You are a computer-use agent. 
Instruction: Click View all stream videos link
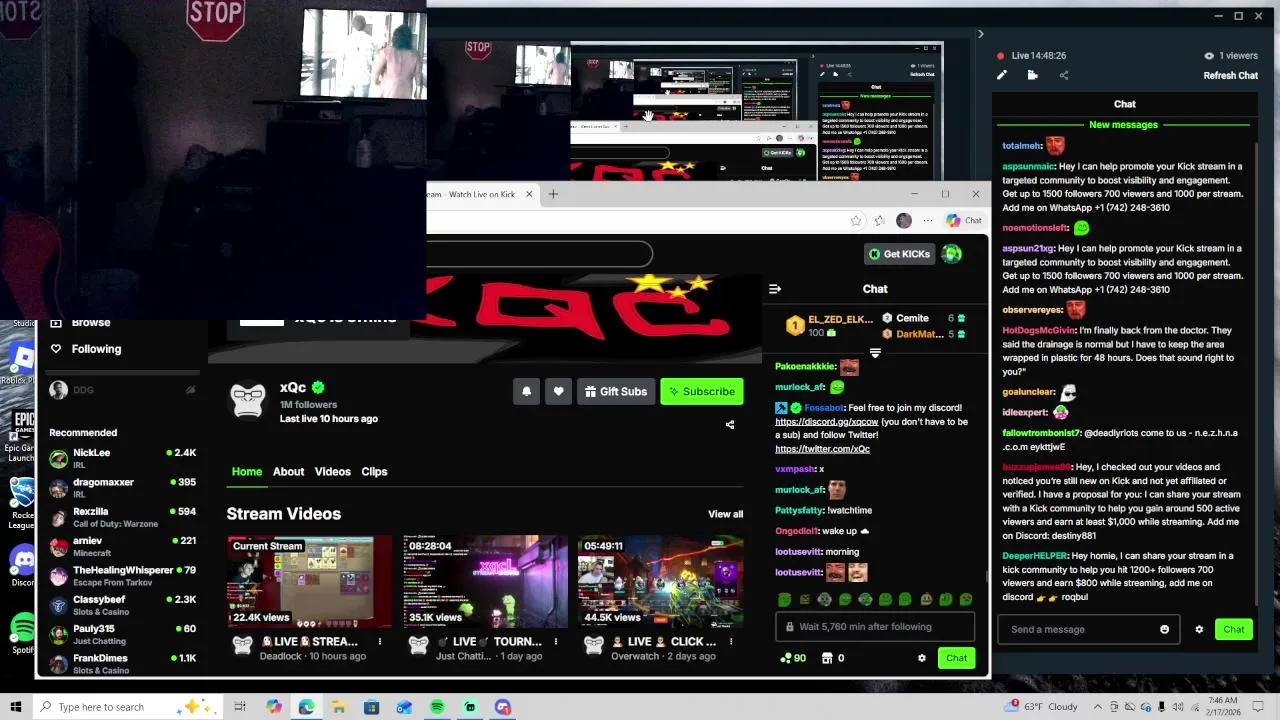(726, 514)
